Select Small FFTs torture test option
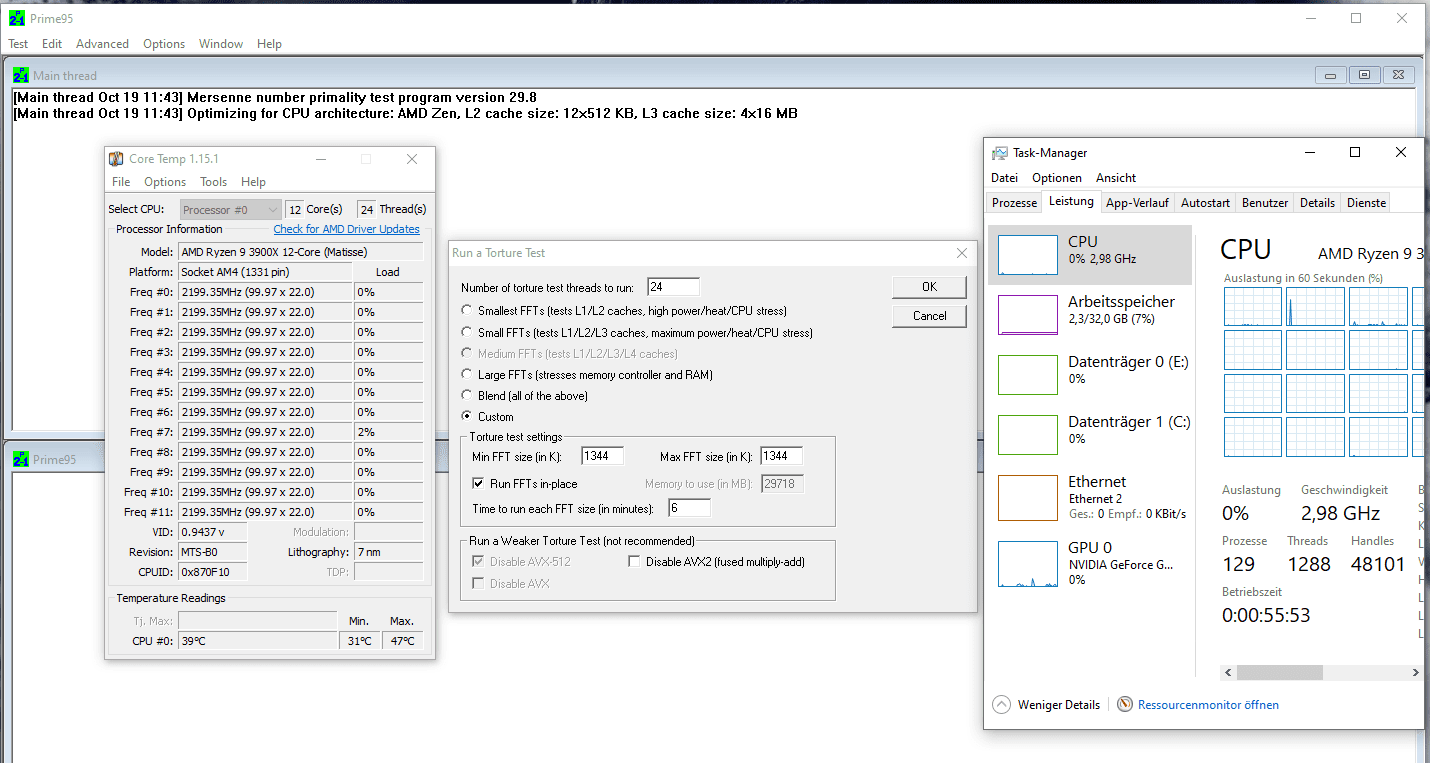The width and height of the screenshot is (1430, 763). click(467, 332)
